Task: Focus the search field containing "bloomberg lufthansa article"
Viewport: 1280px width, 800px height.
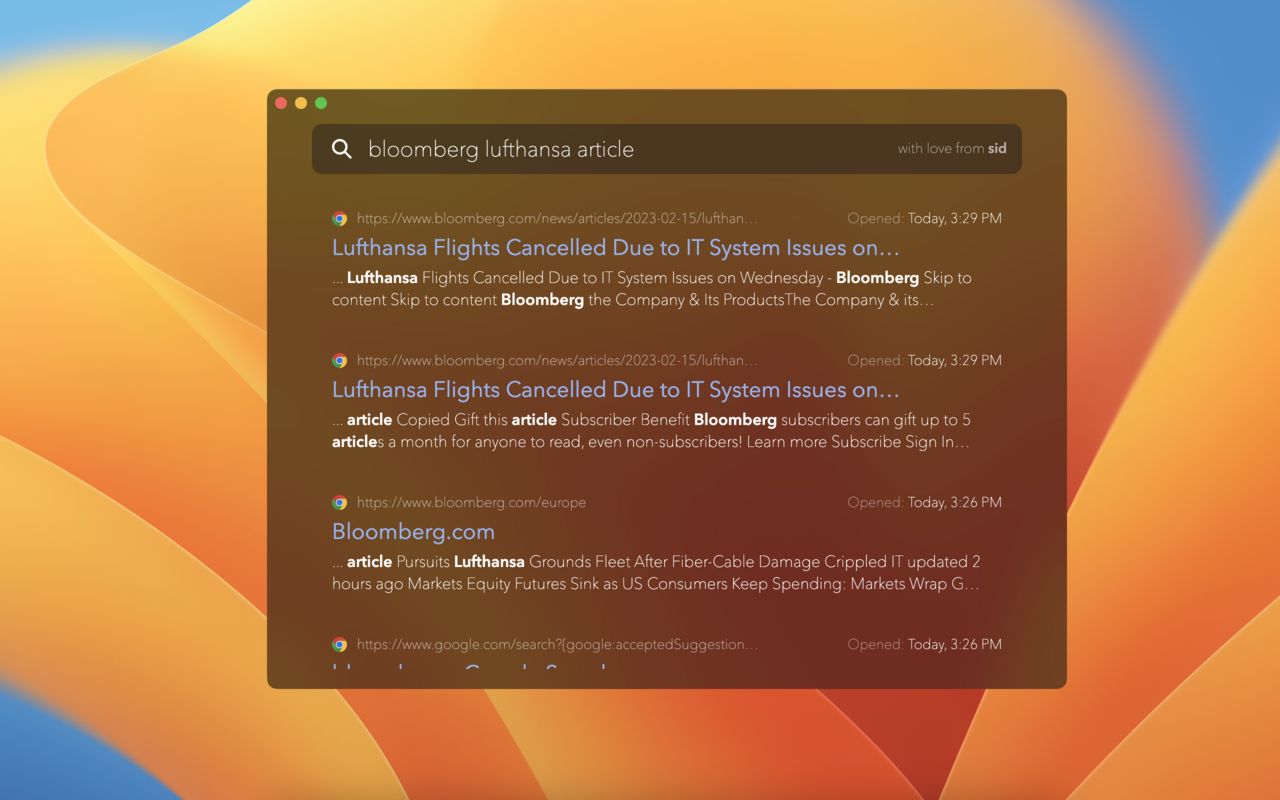Action: [x=666, y=149]
